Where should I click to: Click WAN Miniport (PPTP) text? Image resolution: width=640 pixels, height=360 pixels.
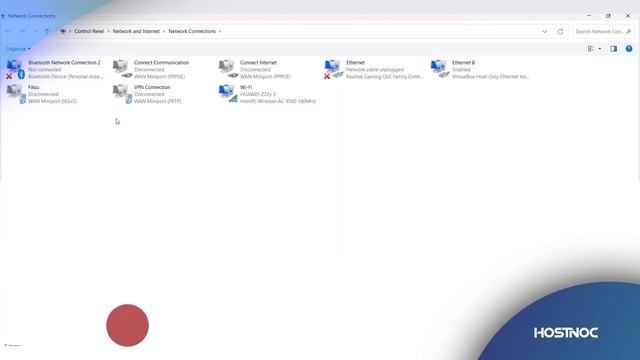(x=158, y=101)
